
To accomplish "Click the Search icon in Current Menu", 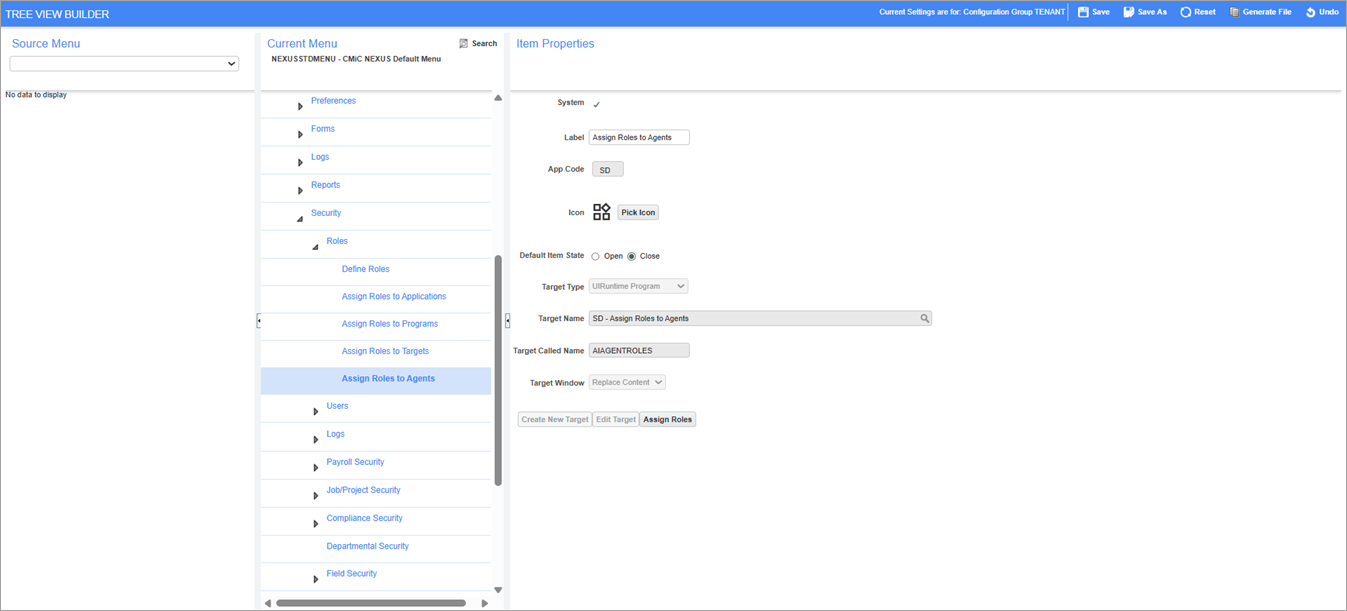I will (464, 44).
